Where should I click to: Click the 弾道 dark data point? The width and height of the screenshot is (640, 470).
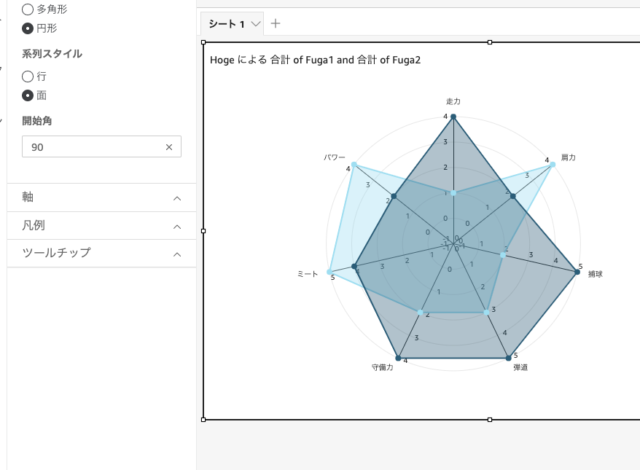point(508,358)
